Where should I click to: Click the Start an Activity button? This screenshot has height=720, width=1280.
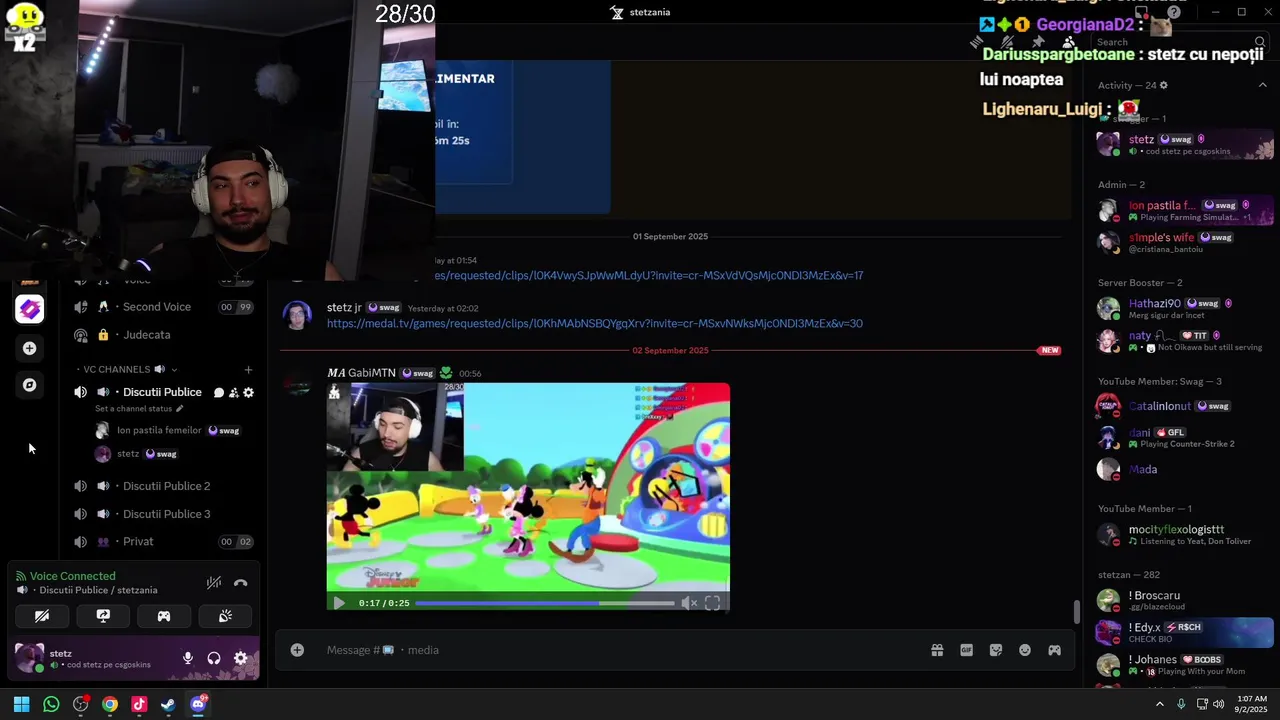164,616
